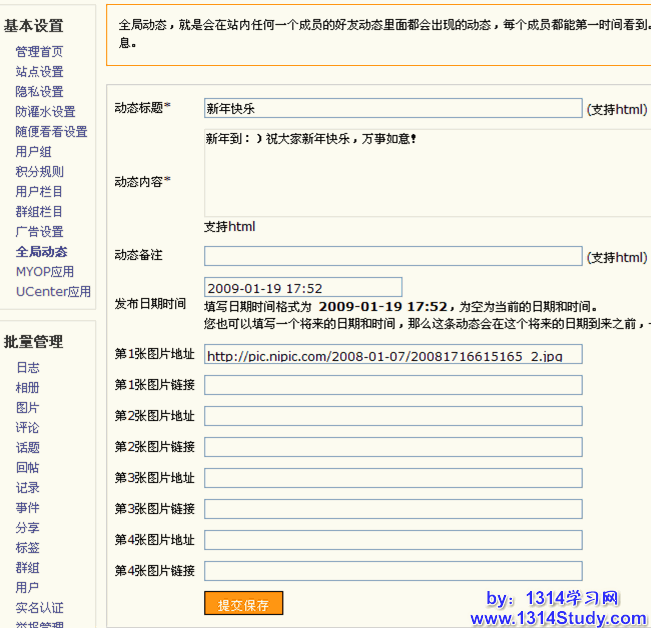Image resolution: width=651 pixels, height=628 pixels.
Task: Open 实名认证 in the sidebar
Action: coord(39,608)
